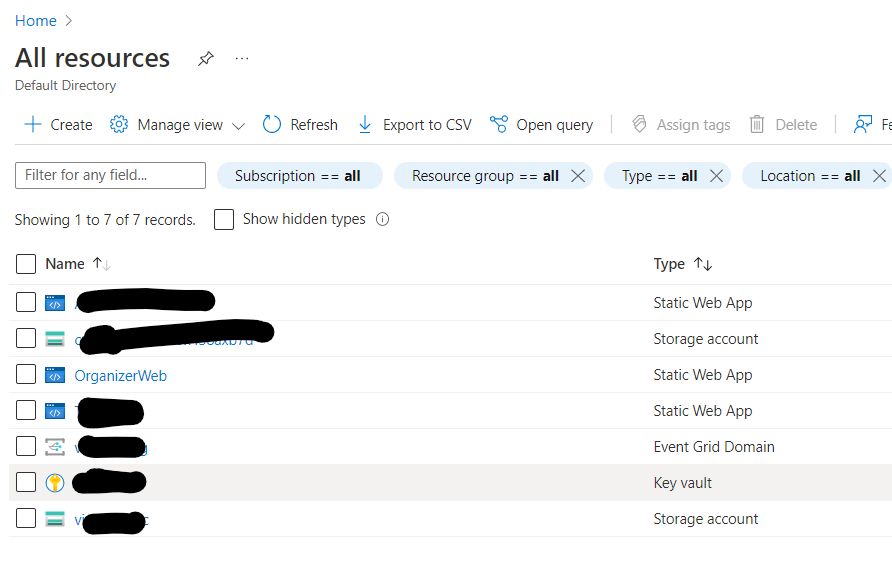Click the last Storage account row icon

click(55, 519)
